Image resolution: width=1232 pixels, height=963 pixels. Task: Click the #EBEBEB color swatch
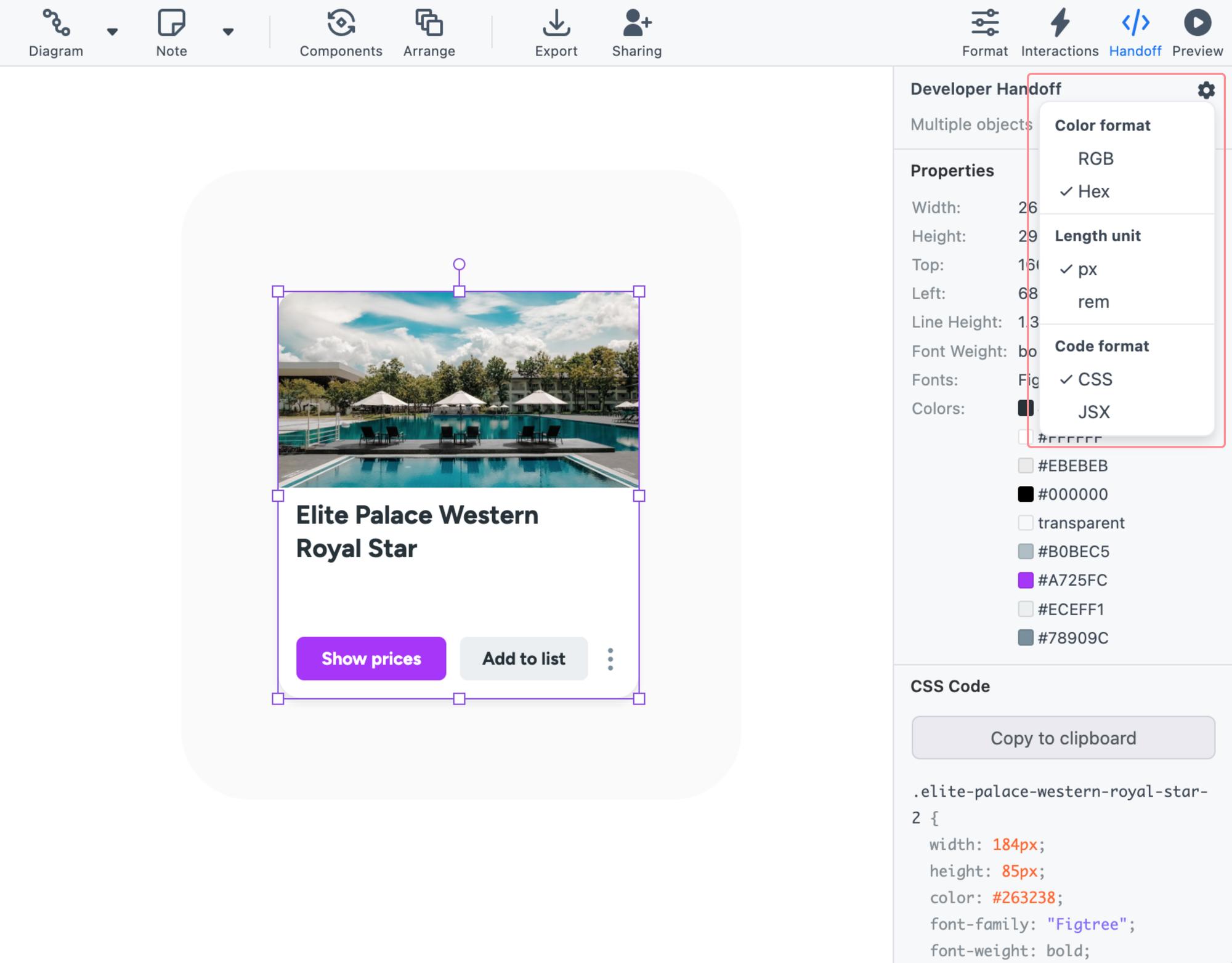tap(1026, 465)
